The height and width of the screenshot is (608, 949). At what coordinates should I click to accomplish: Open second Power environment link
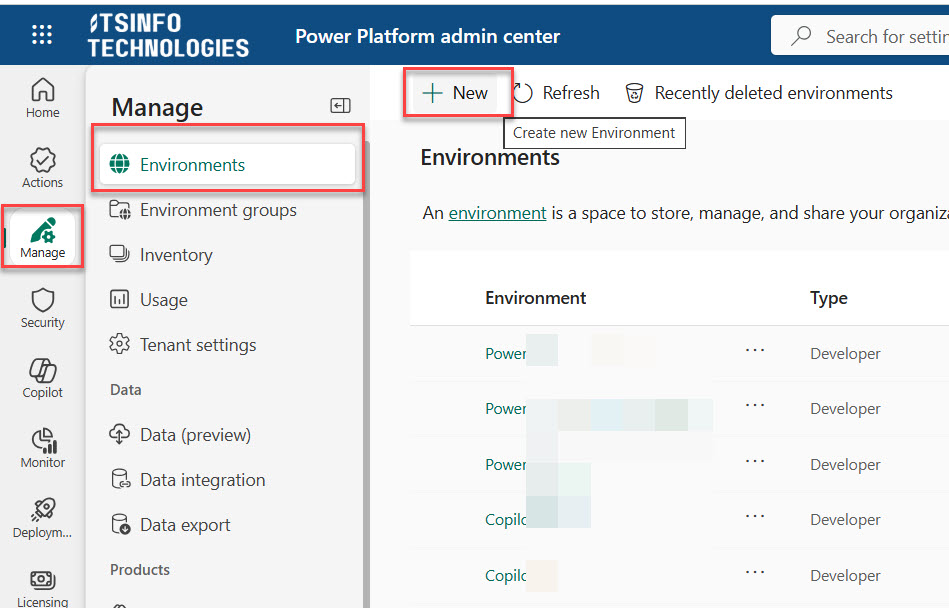tap(505, 409)
